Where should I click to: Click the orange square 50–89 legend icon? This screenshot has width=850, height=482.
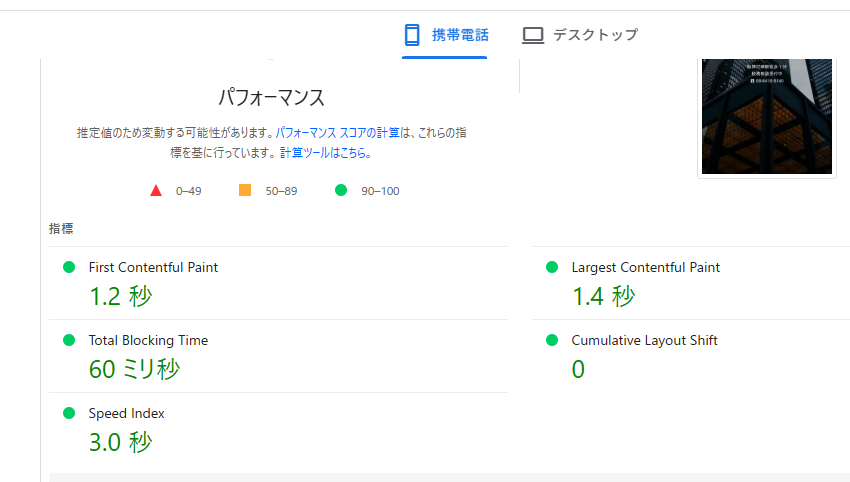click(x=245, y=190)
